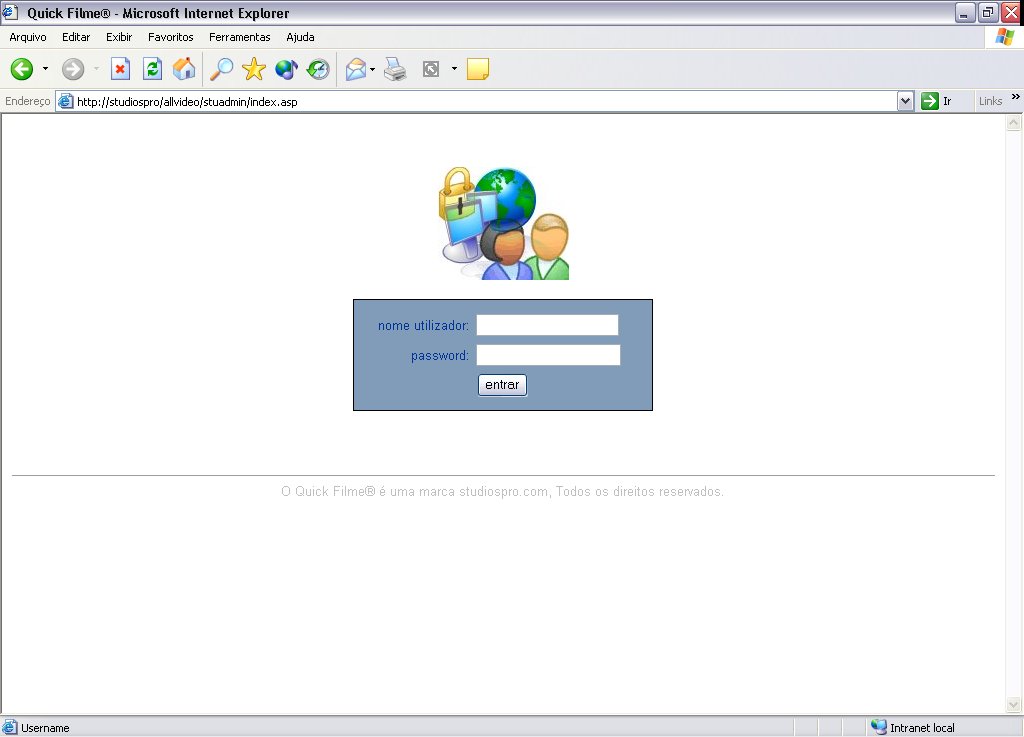Click inside the password field
Image resolution: width=1024 pixels, height=737 pixels.
tap(548, 355)
